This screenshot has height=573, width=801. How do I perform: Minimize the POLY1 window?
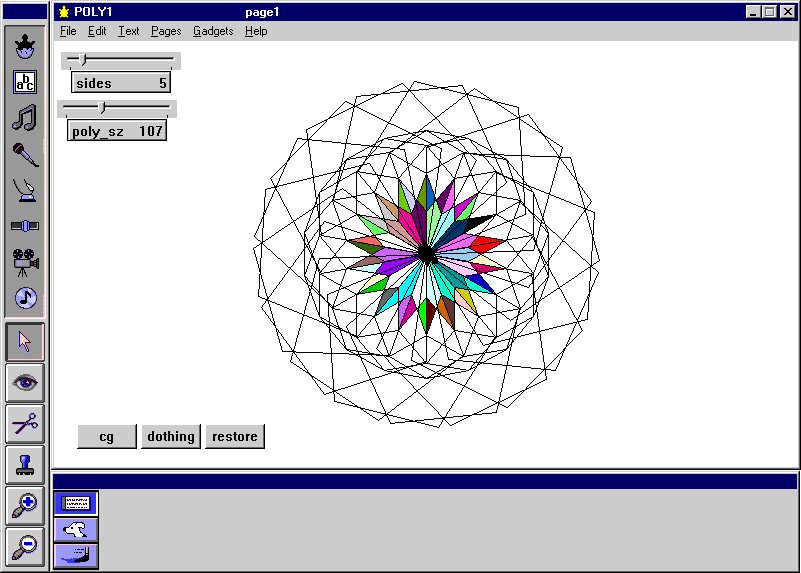pyautogui.click(x=753, y=12)
